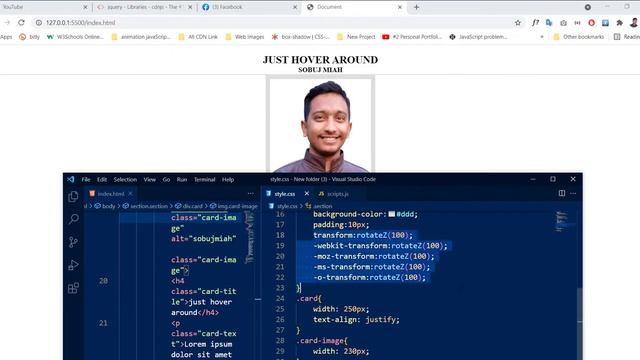Close the YouTube browser tab

coord(85,7)
